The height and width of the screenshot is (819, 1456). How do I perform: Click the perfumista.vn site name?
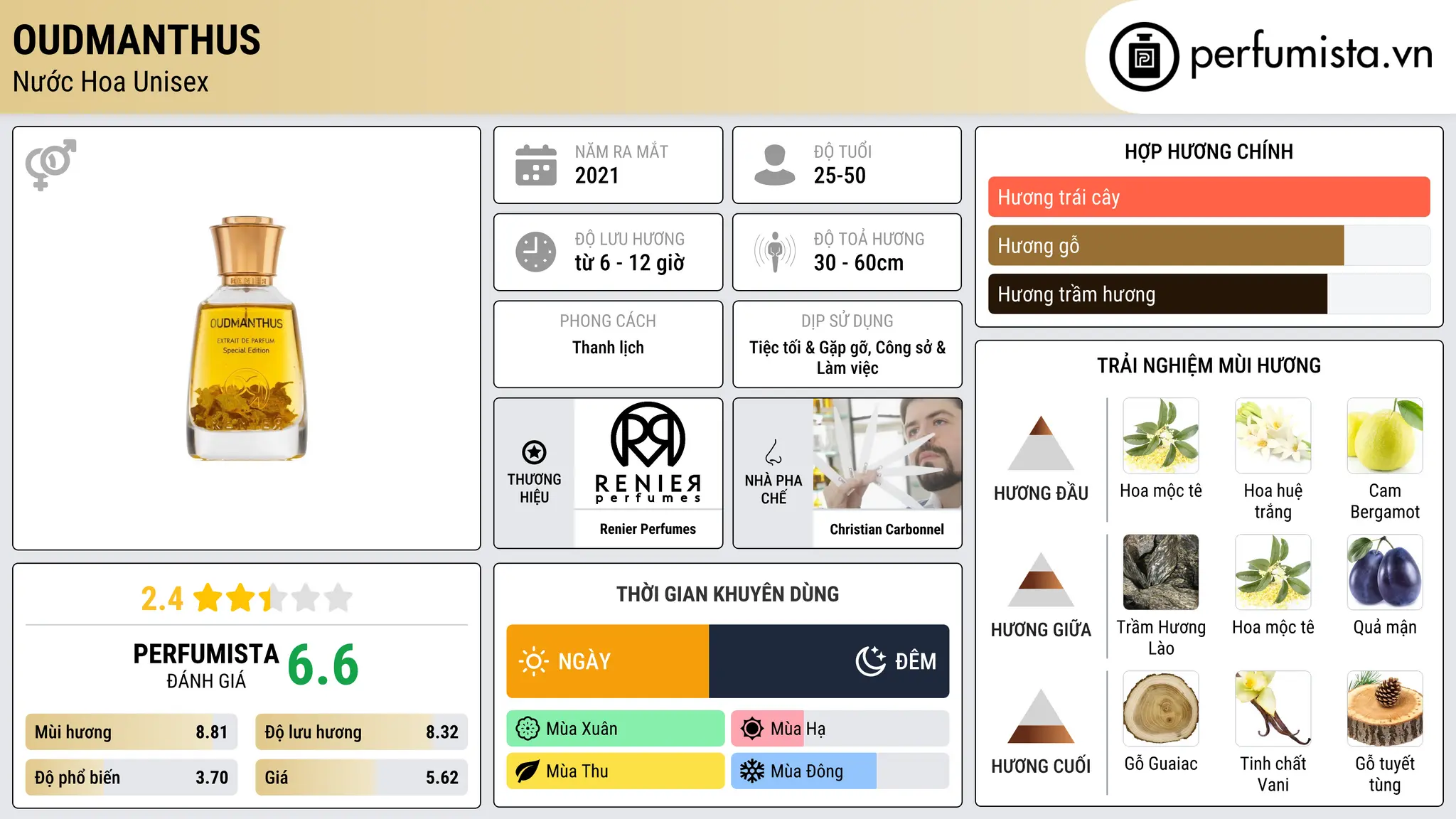point(1311,55)
